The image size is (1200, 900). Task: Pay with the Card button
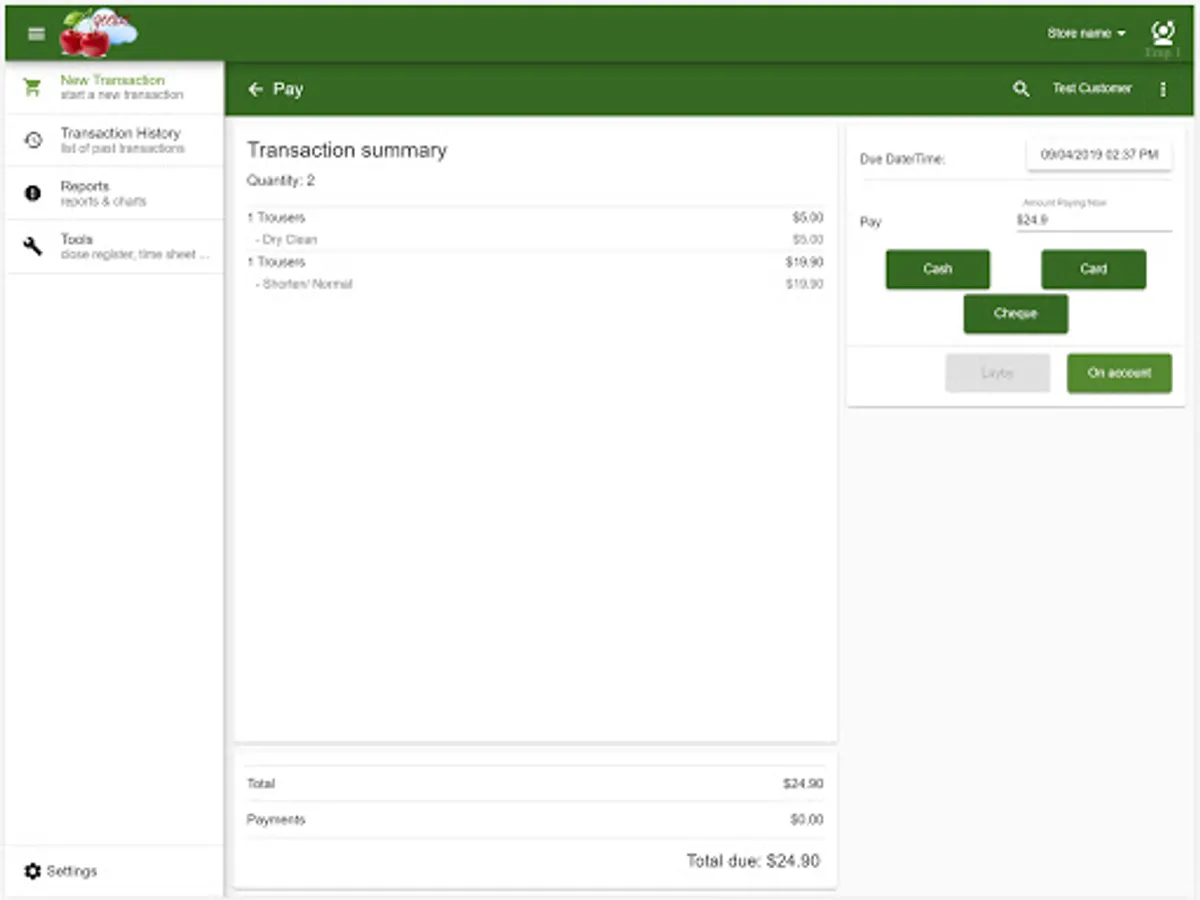click(1093, 269)
